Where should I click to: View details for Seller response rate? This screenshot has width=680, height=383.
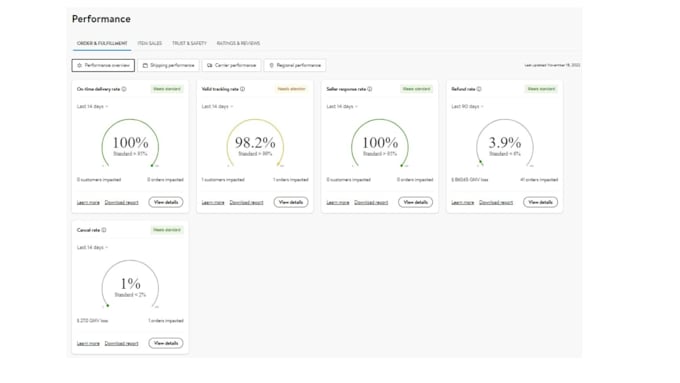coord(415,202)
